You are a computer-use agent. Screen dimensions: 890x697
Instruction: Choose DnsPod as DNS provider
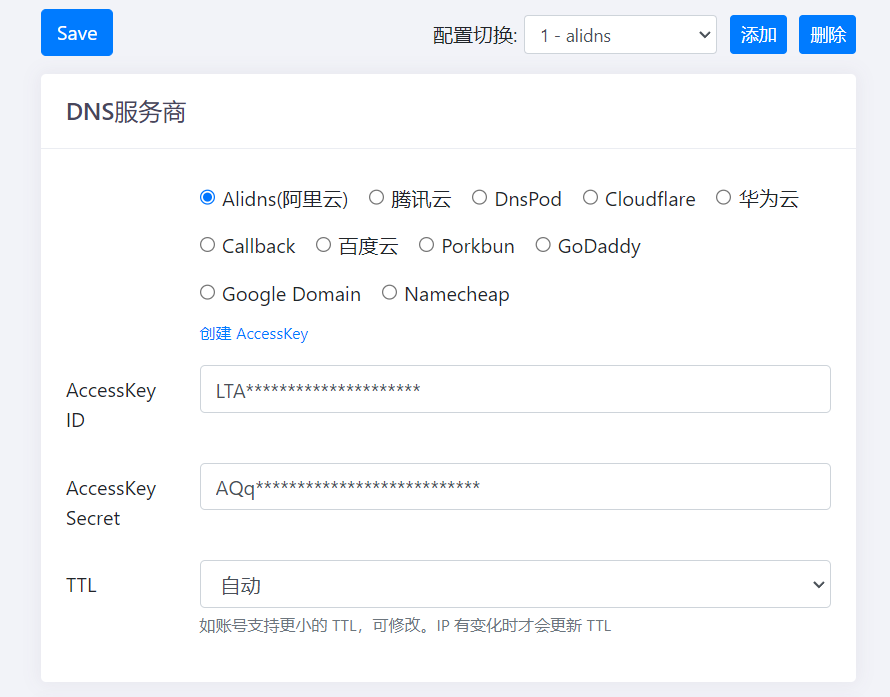click(x=480, y=198)
